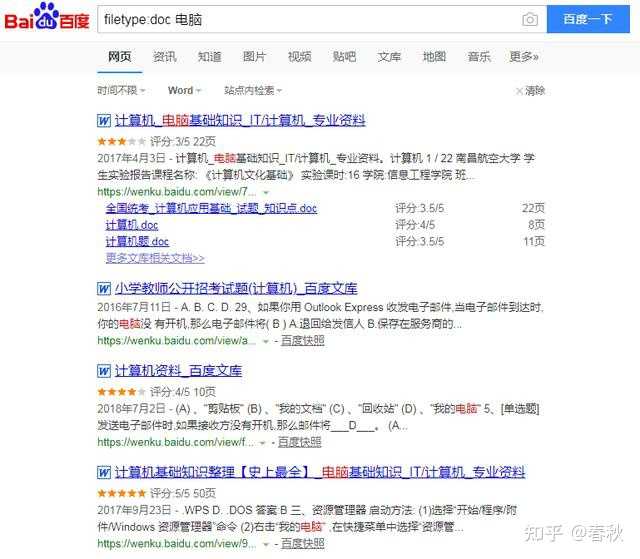Open 百度快照 for wenku.baidu.com/view/f... result
Screen dimensions: 640x559
[x=300, y=442]
